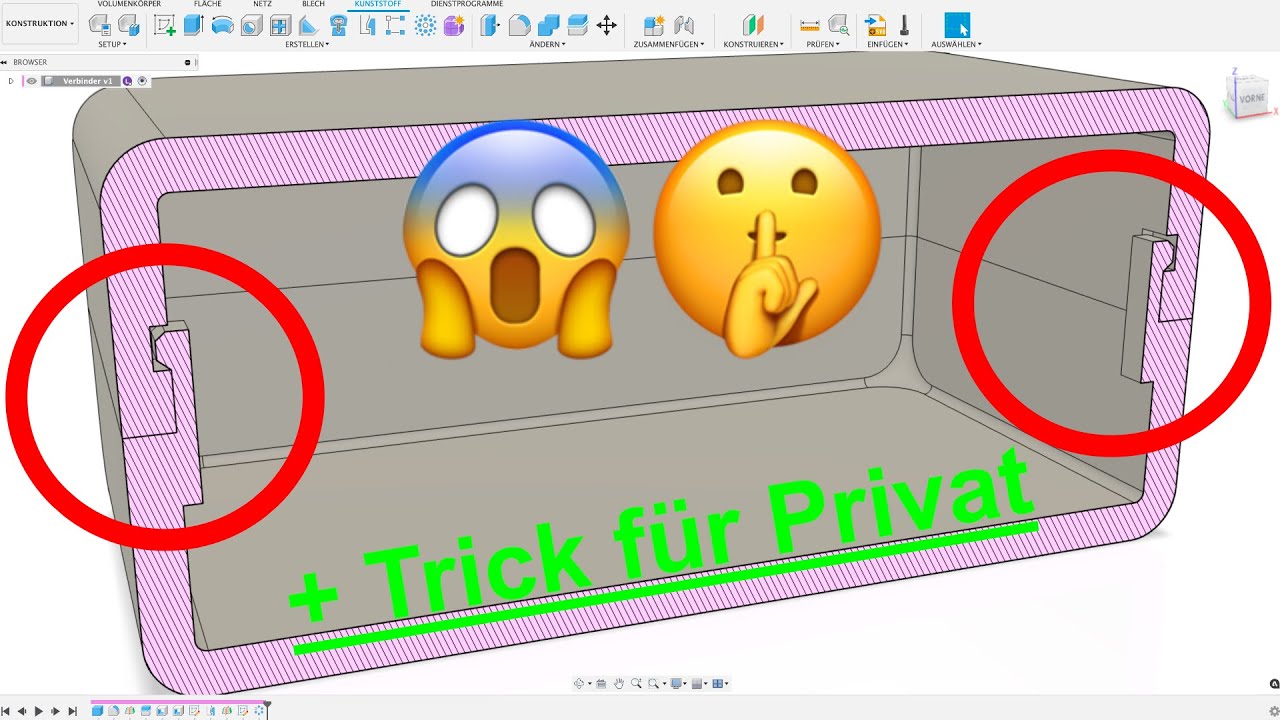Select the Boss tool icon

coord(339,26)
